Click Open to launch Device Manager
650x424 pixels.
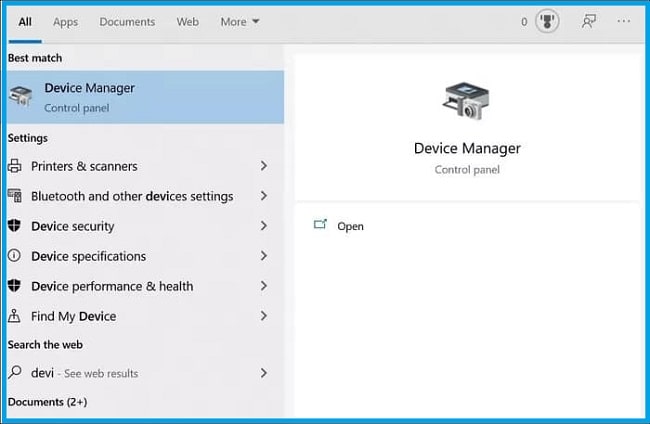click(350, 226)
